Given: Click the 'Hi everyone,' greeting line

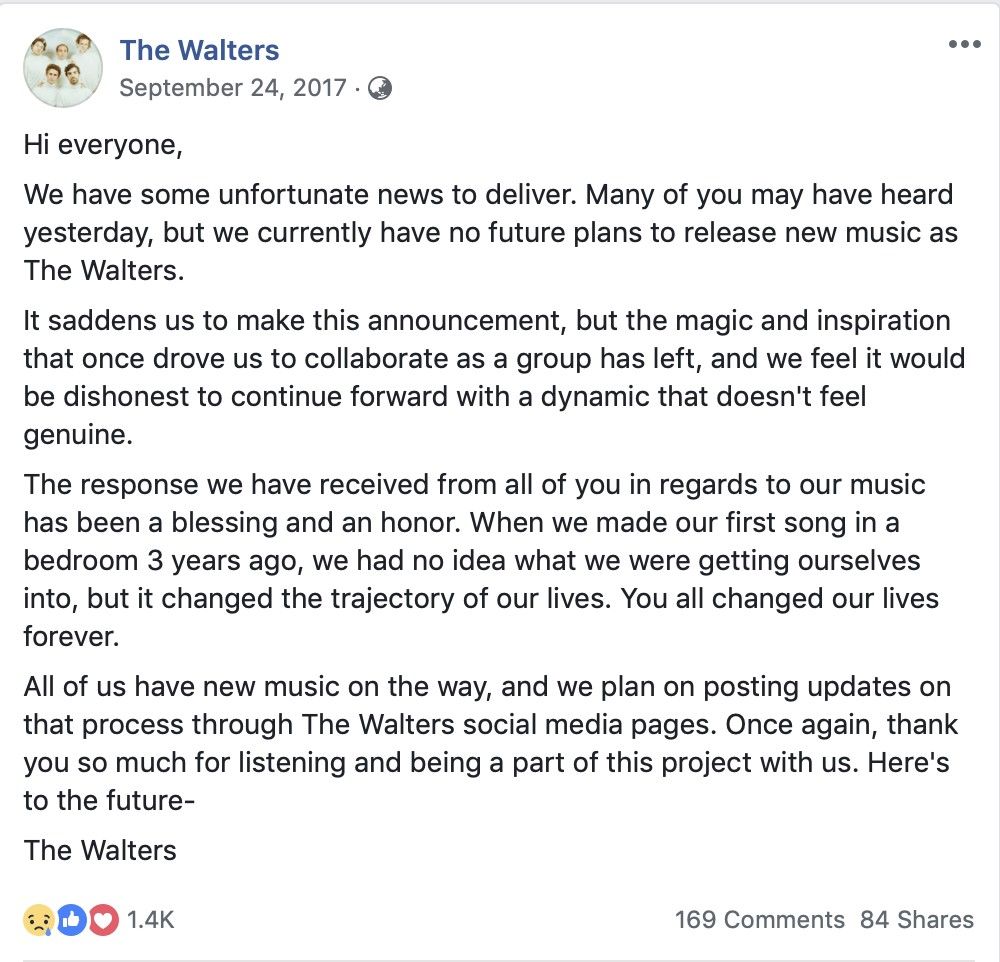Looking at the screenshot, I should pos(103,145).
